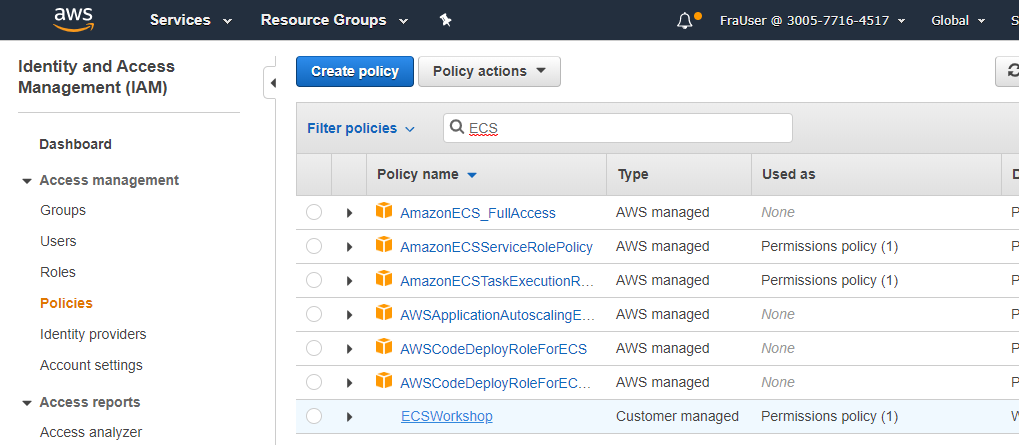
Task: Click the AWSCodeDeployRoleForECS orange policy icon
Action: pyautogui.click(x=384, y=348)
